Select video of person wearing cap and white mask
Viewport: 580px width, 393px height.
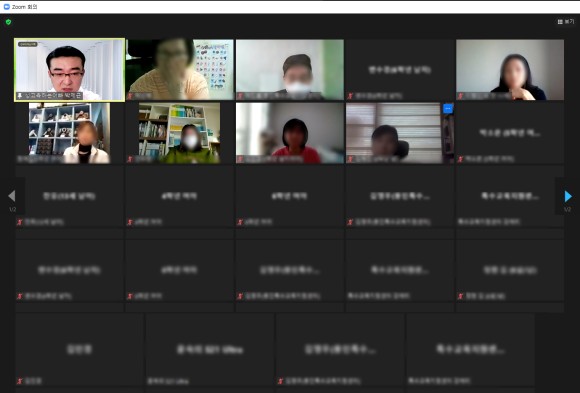pyautogui.click(x=290, y=70)
